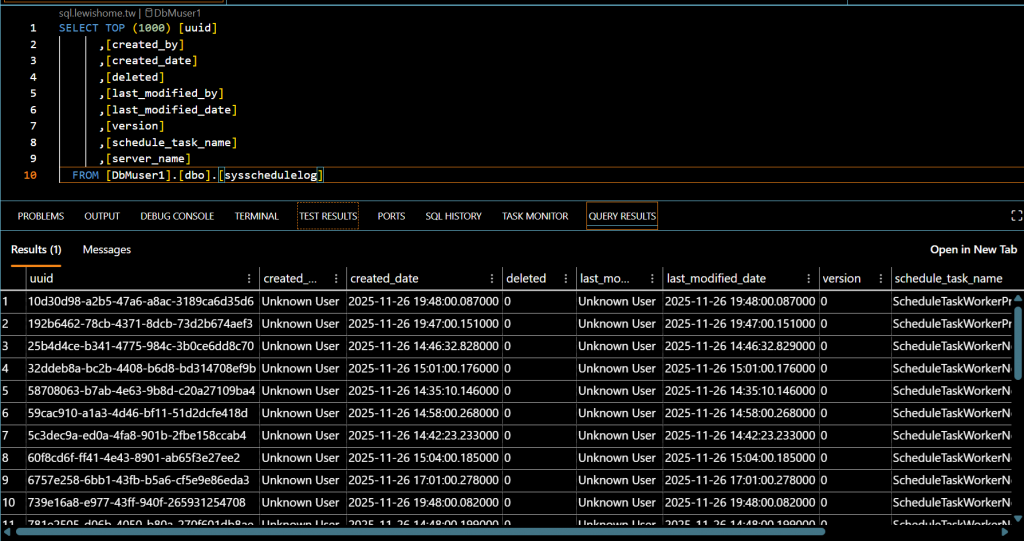Open the TASK MONITOR tab

click(x=535, y=216)
